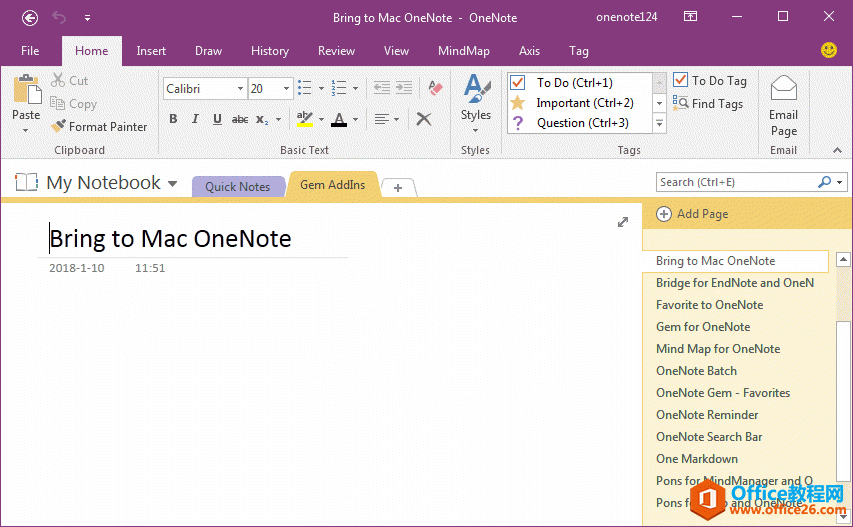The height and width of the screenshot is (527, 853).
Task: Click Find Tags button
Action: [x=708, y=103]
